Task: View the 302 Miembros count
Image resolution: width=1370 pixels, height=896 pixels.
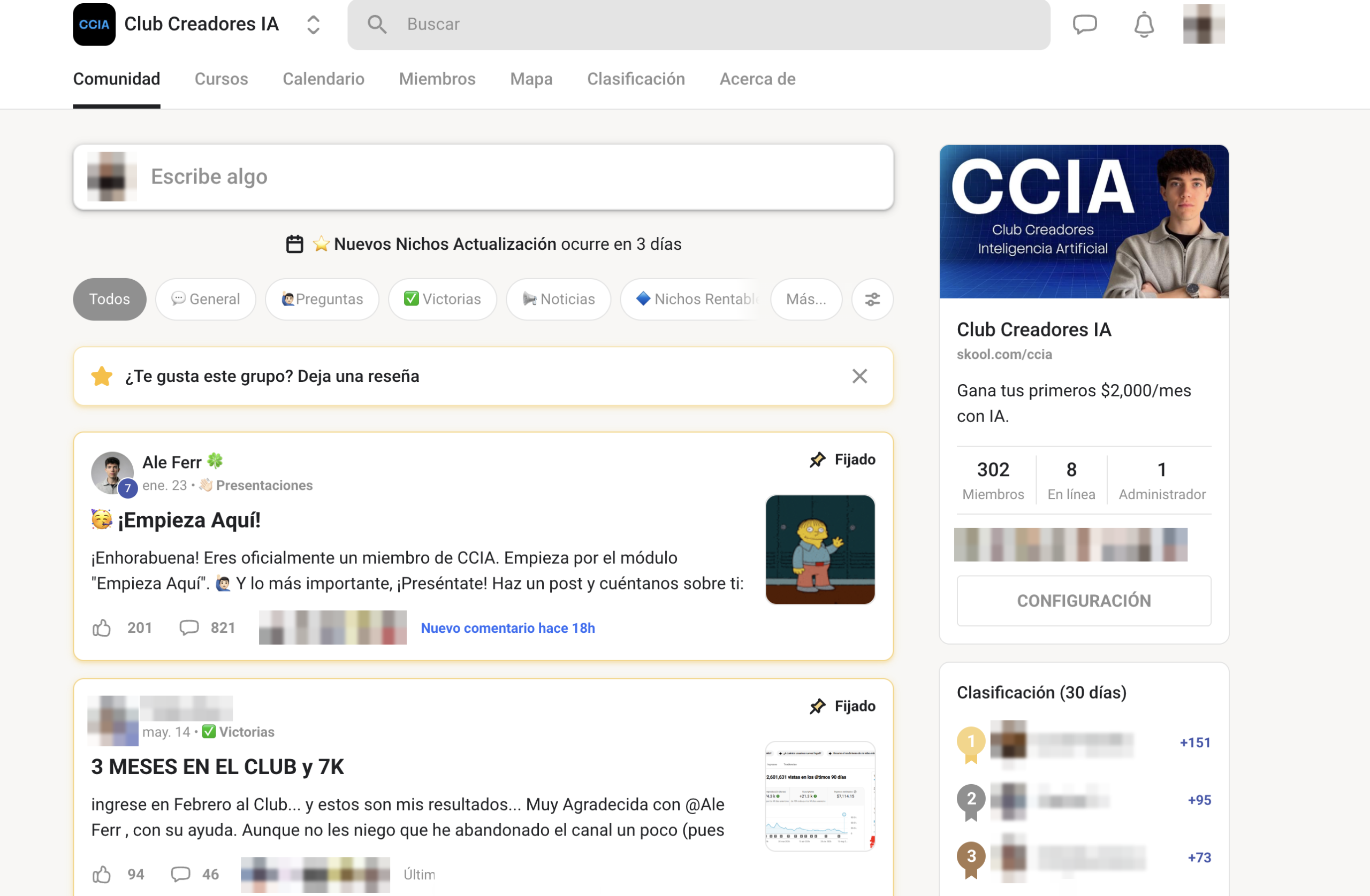Action: click(994, 480)
